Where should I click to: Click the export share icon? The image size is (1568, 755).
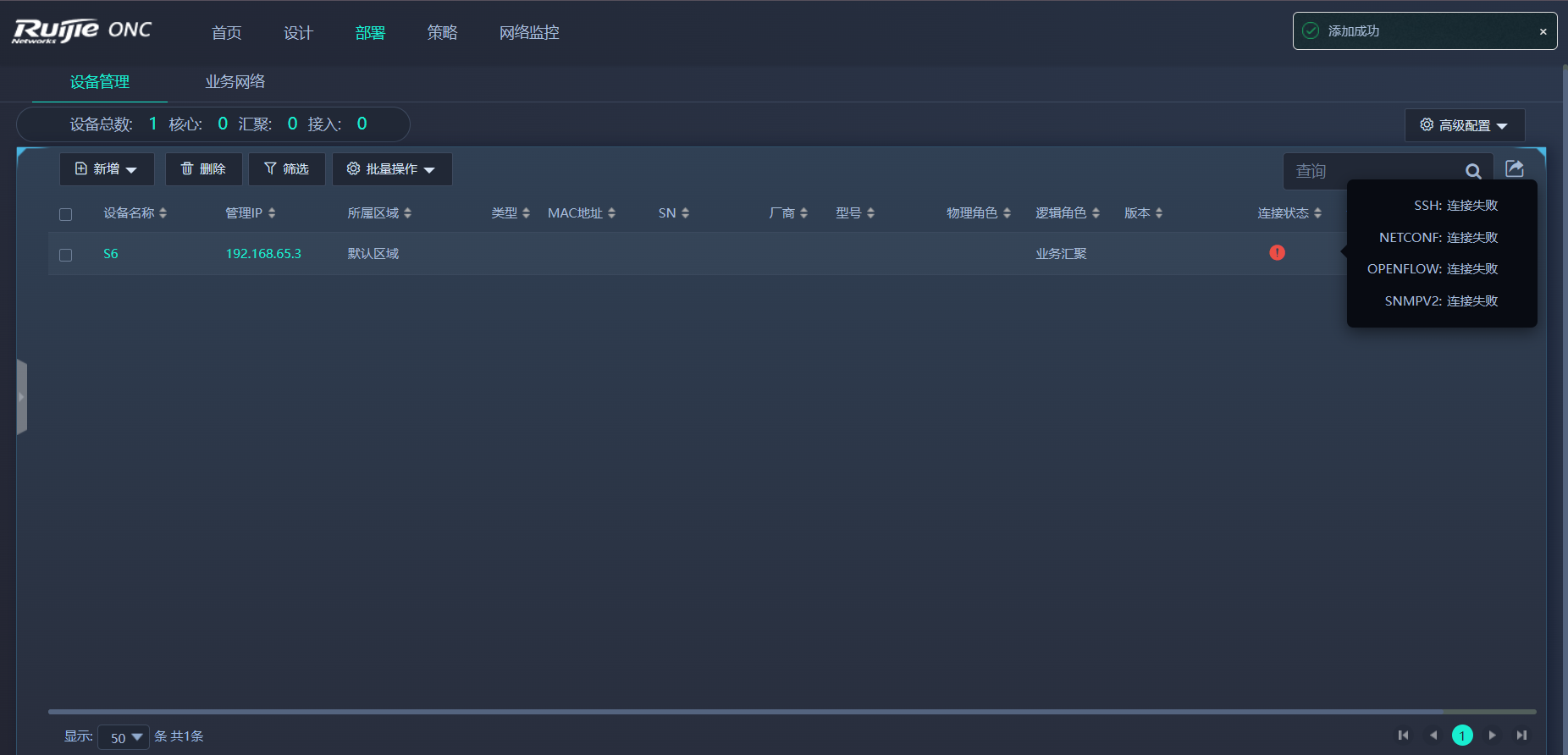click(1515, 168)
